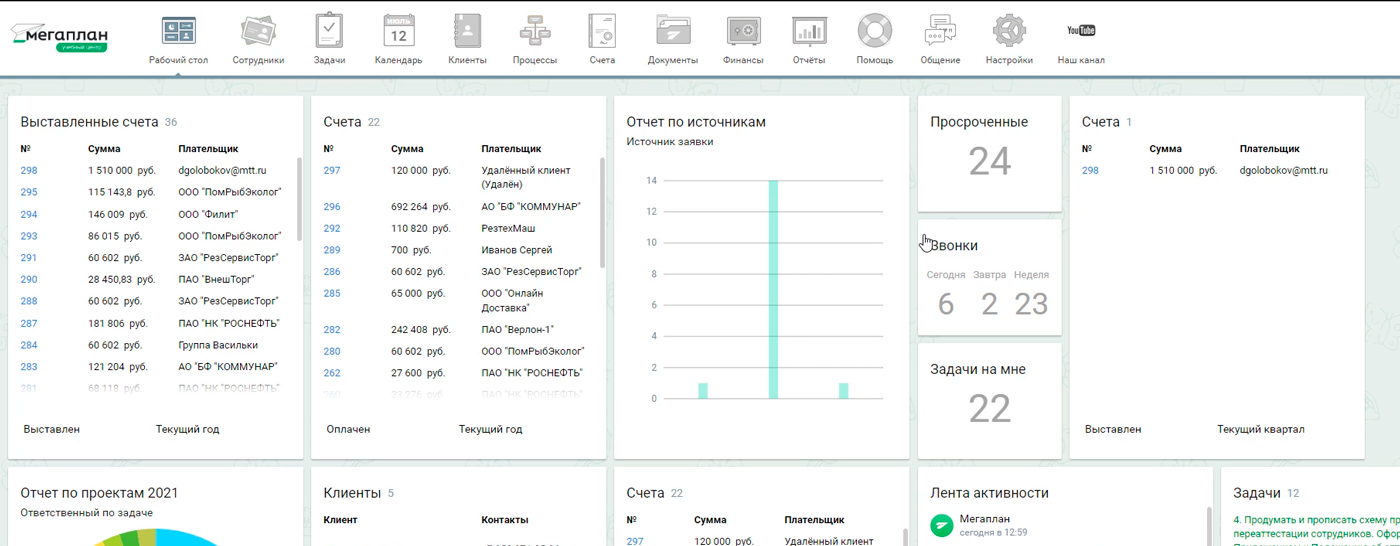Open the Выставлен status filter in Выставленные счета

click(x=52, y=429)
